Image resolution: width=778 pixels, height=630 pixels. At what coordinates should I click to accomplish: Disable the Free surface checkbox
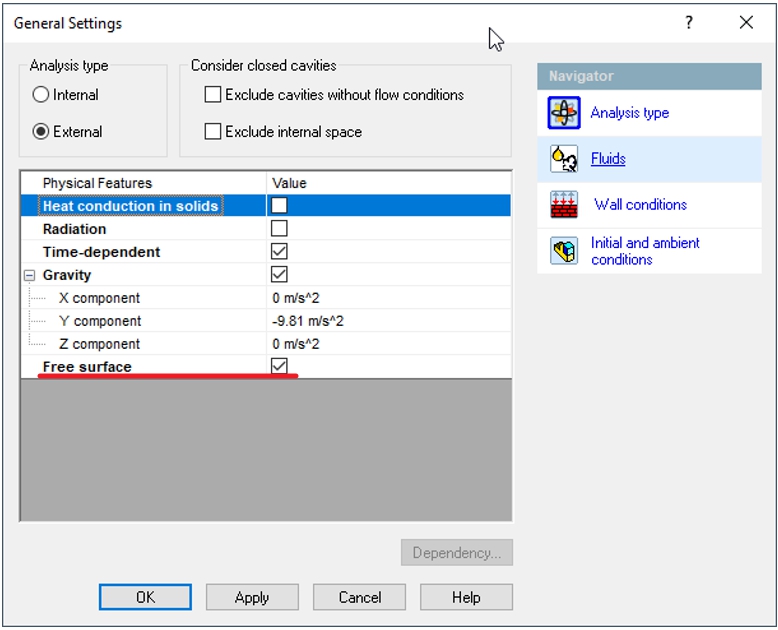pos(280,367)
